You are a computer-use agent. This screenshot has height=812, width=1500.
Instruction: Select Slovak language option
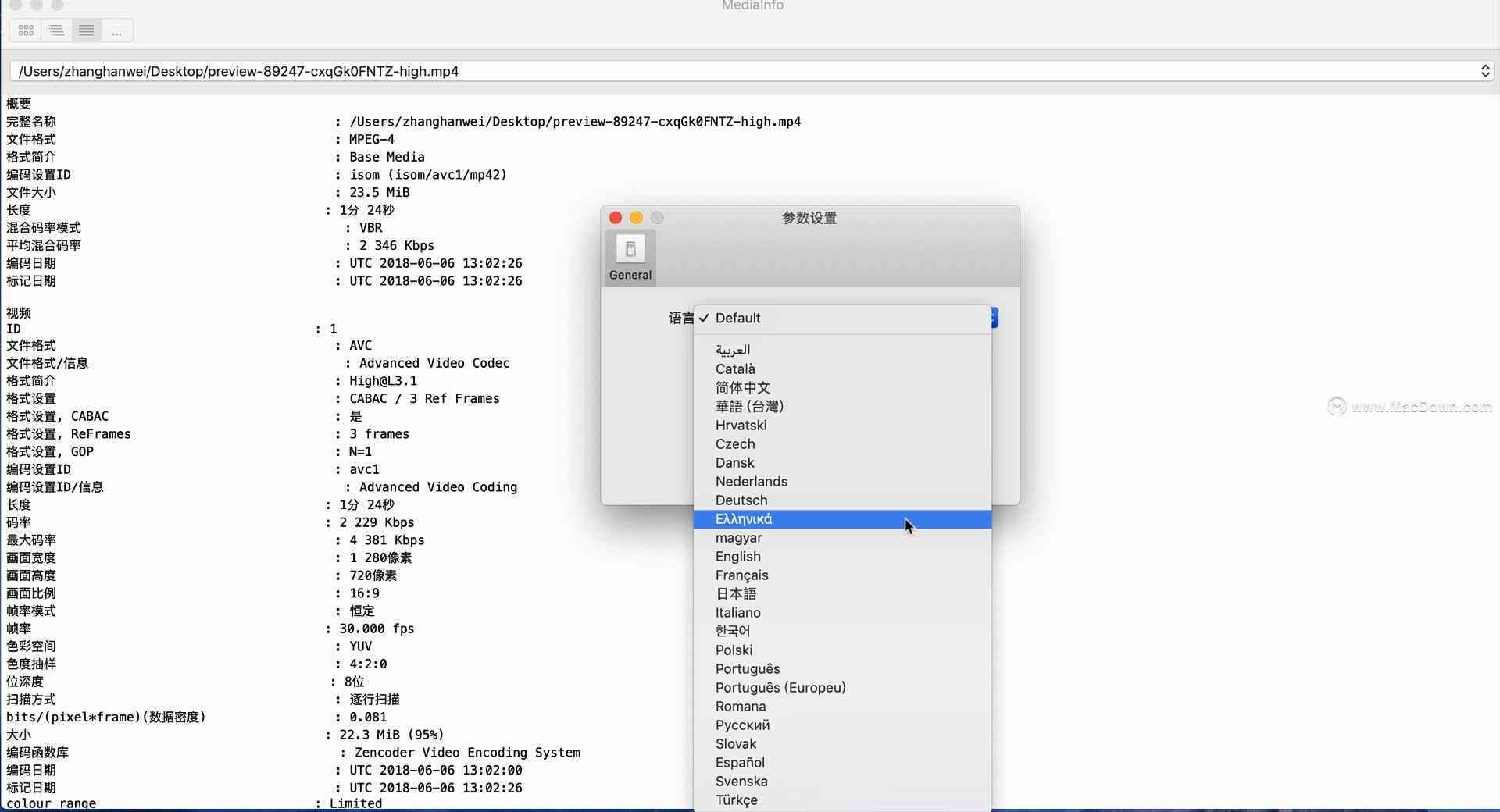coord(842,743)
